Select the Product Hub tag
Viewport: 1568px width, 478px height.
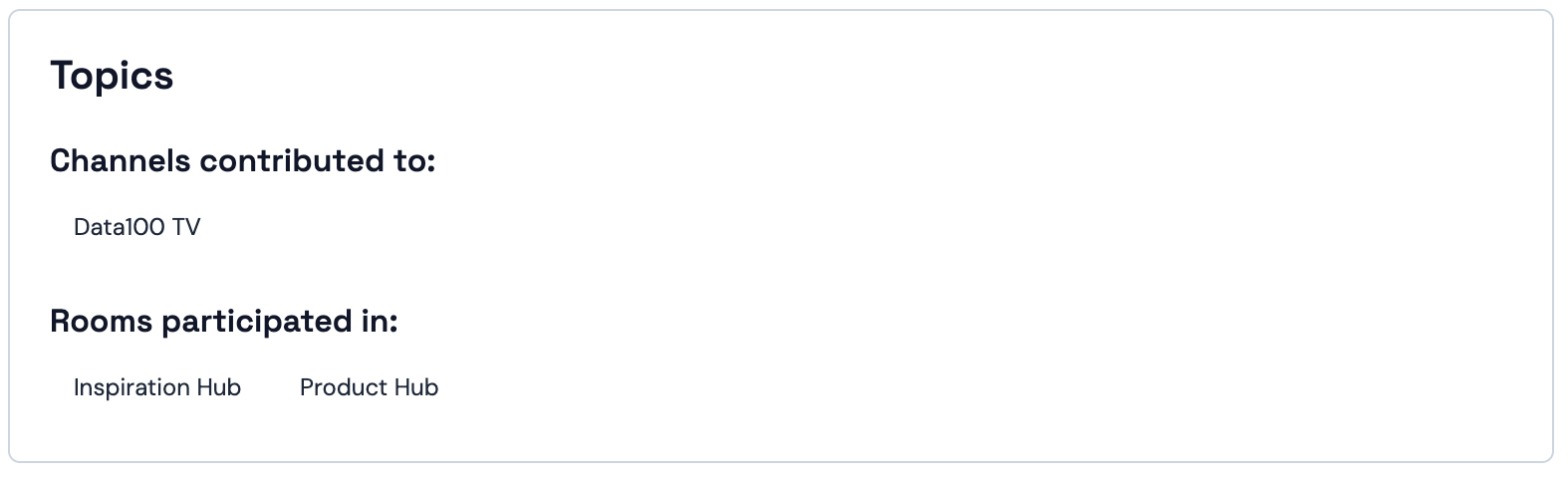pos(369,387)
